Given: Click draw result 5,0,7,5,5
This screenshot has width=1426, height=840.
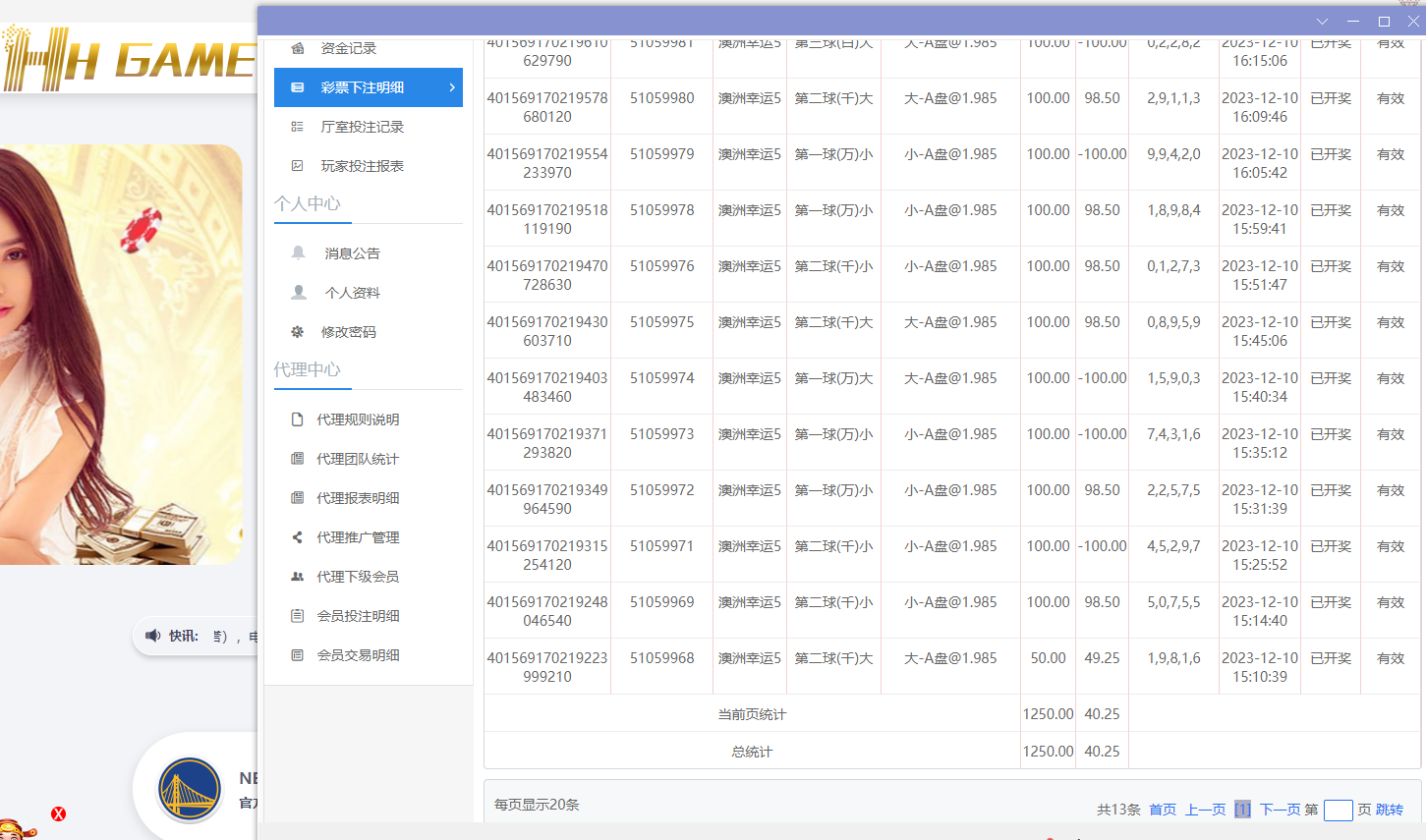Looking at the screenshot, I should tap(1173, 602).
